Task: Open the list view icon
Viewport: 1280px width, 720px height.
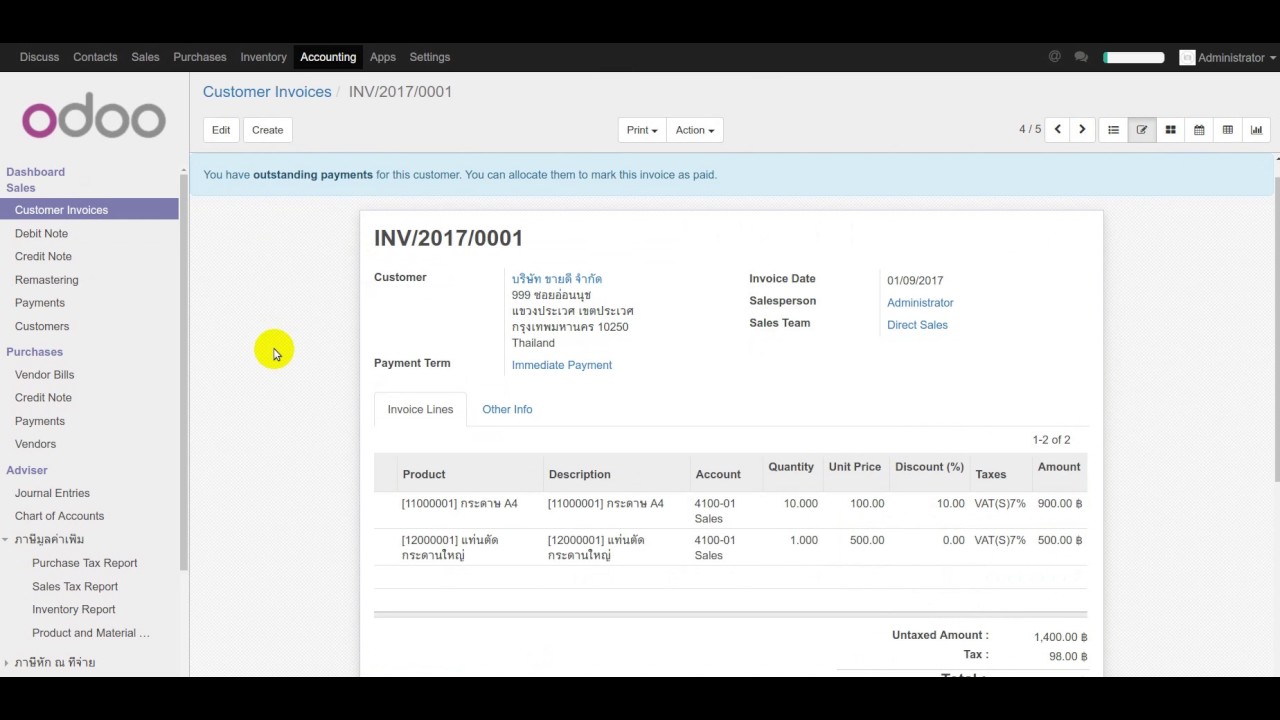Action: [x=1113, y=130]
